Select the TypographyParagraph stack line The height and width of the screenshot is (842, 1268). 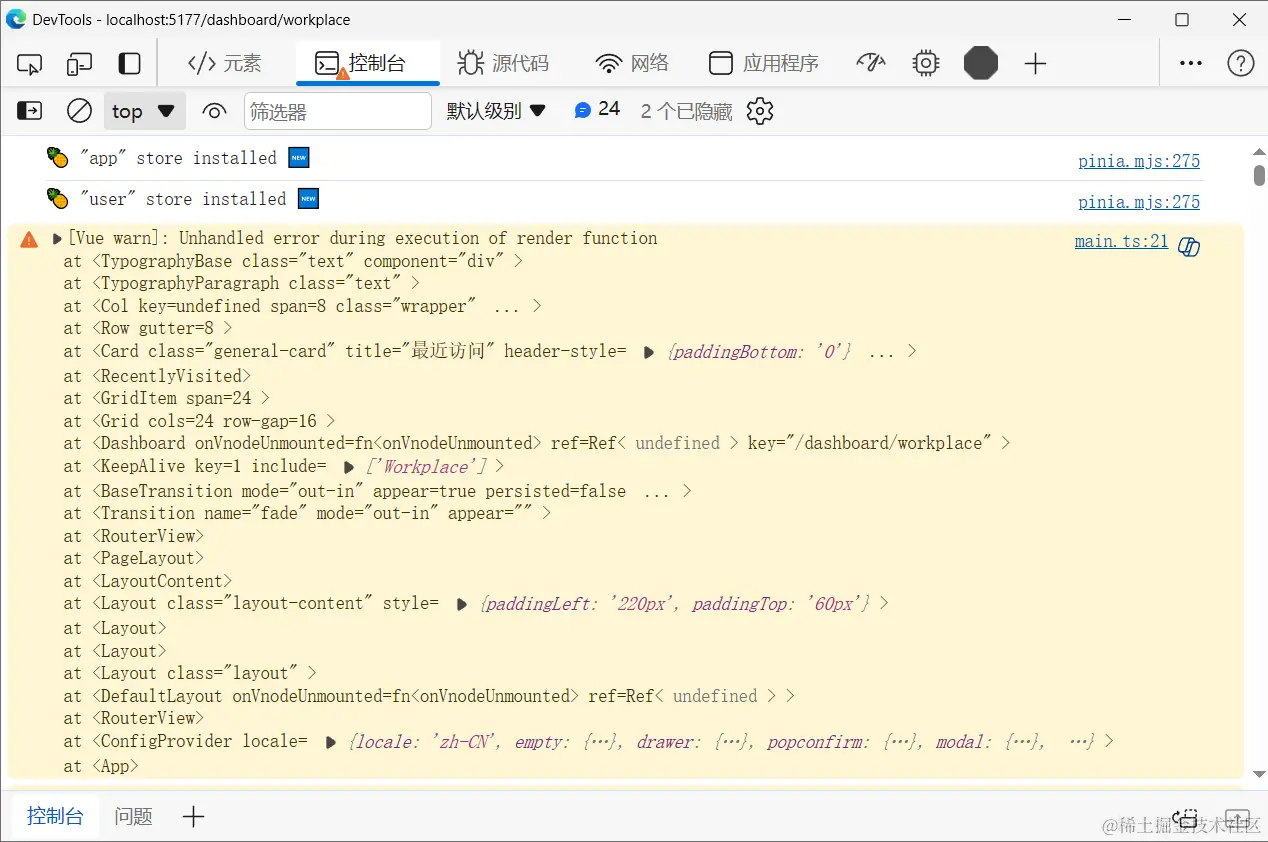coord(242,283)
